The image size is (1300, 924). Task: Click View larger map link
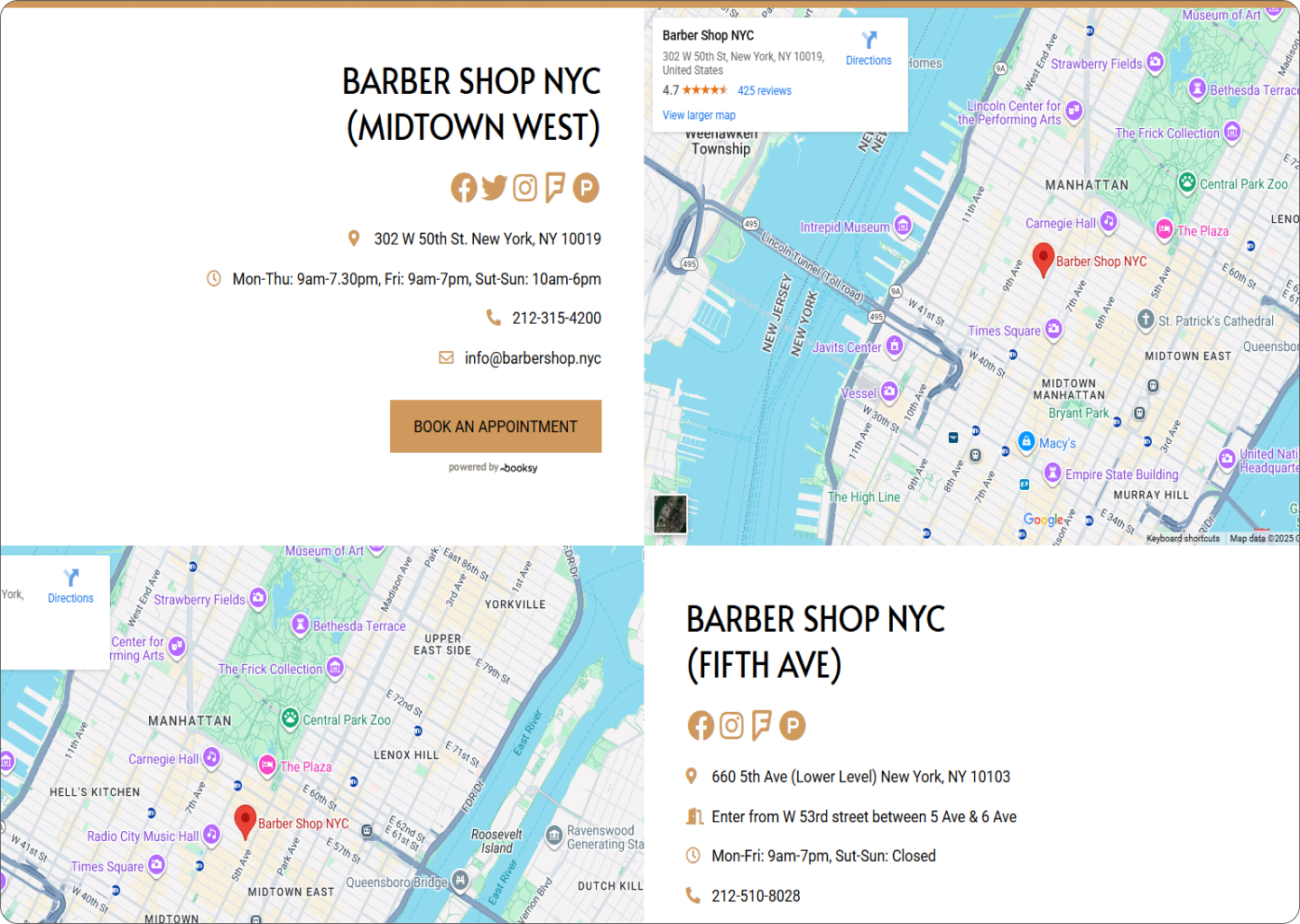tap(699, 115)
